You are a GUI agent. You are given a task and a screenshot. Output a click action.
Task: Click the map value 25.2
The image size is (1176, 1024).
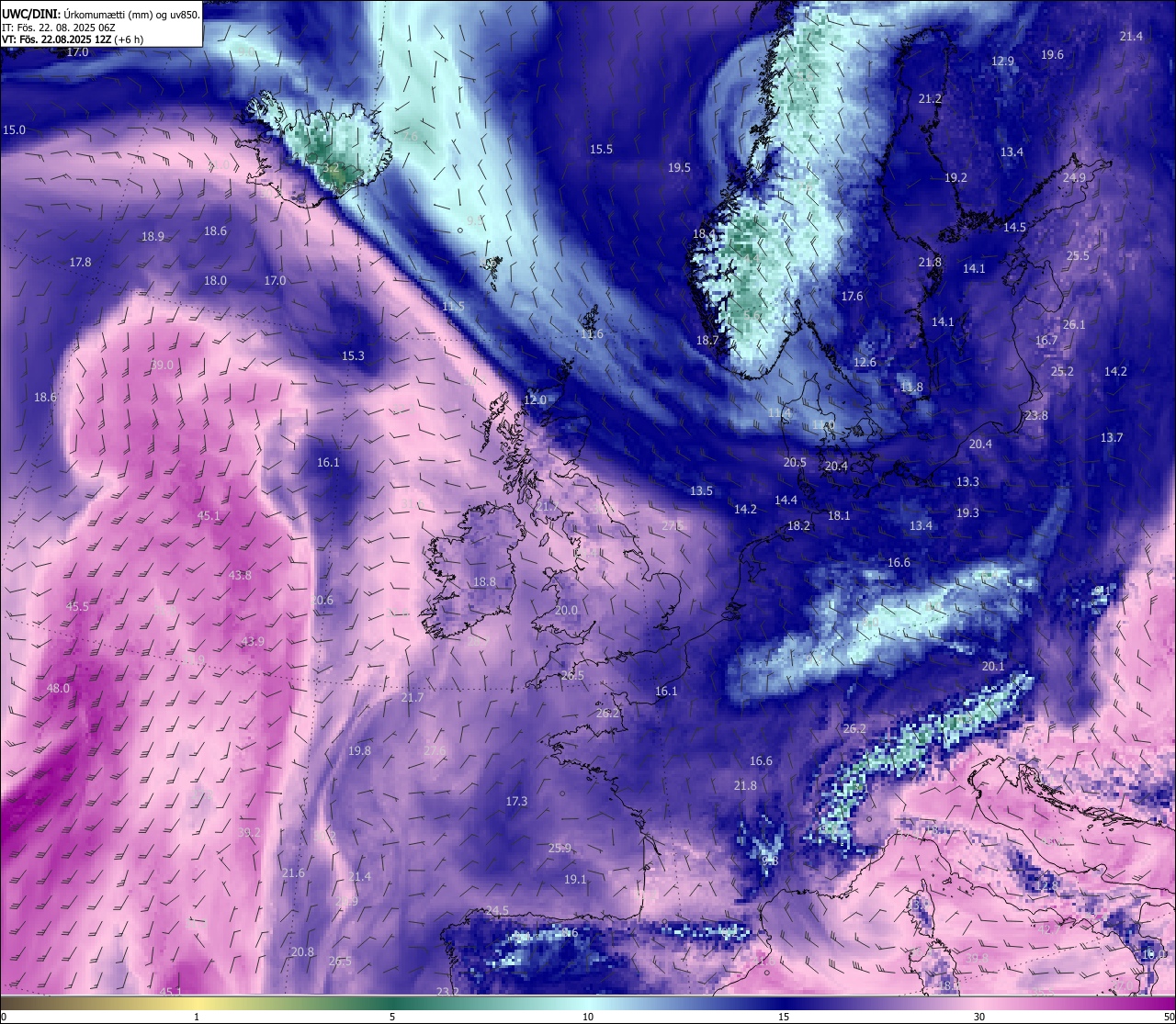(1062, 372)
